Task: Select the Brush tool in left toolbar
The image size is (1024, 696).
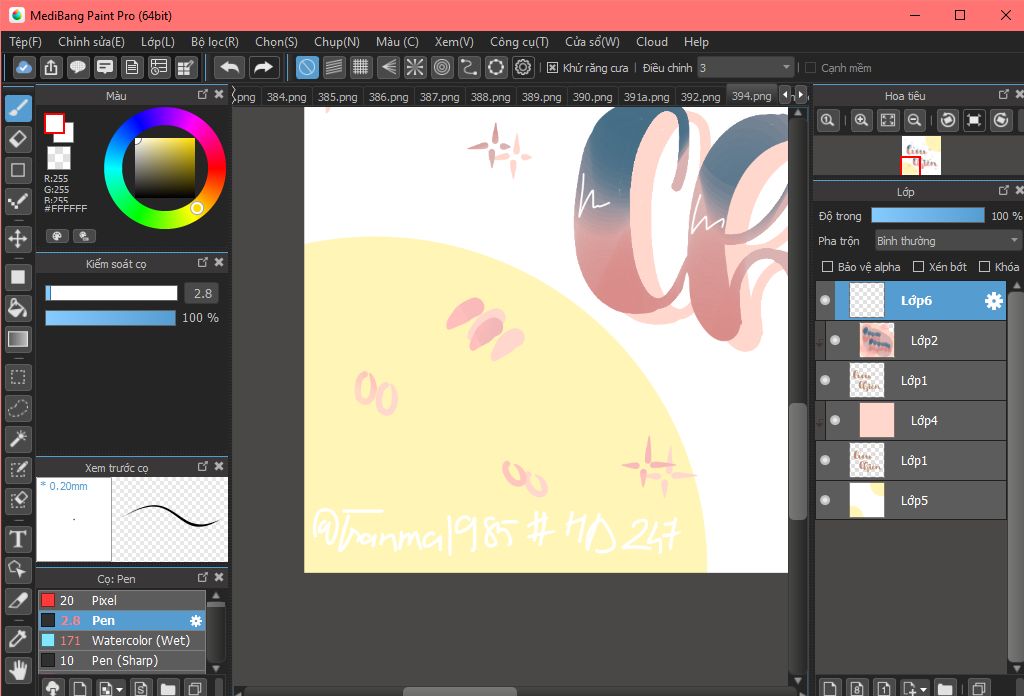Action: pyautogui.click(x=18, y=108)
